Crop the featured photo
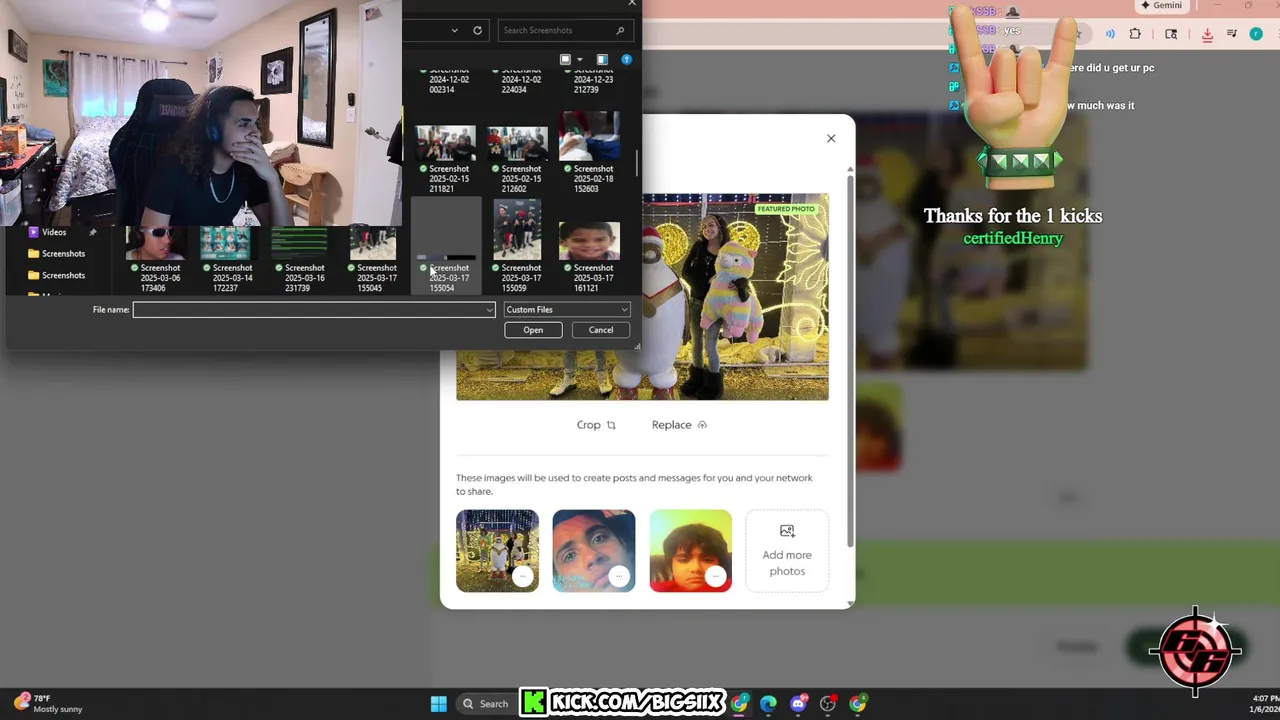This screenshot has width=1280, height=720. point(596,425)
